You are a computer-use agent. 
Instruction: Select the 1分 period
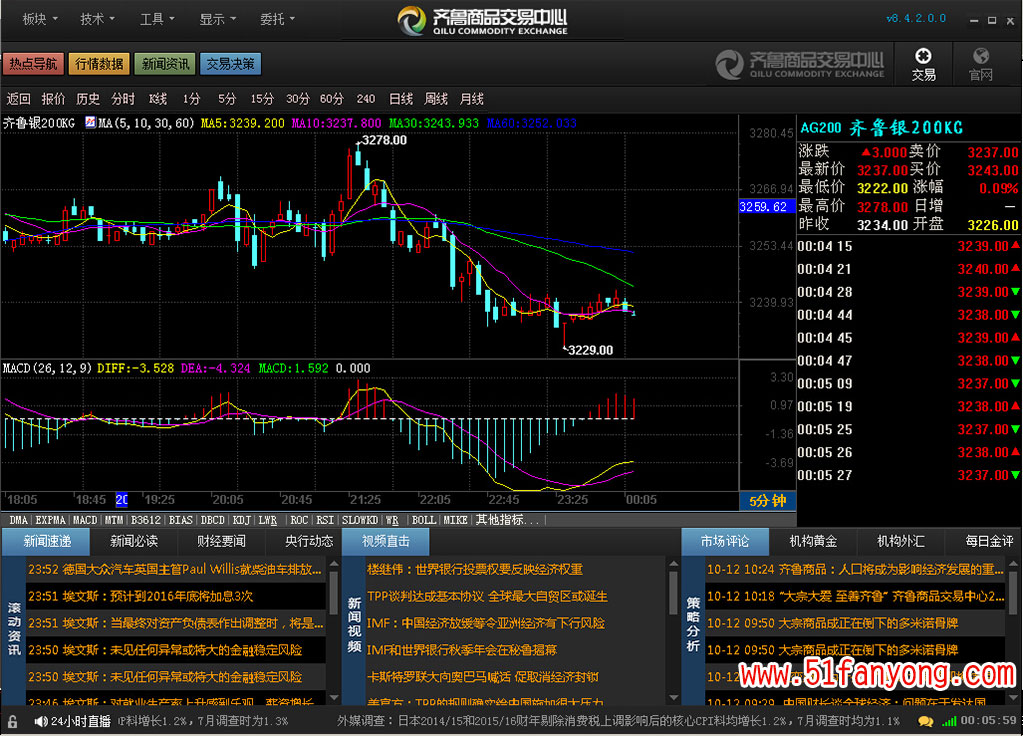[191, 99]
